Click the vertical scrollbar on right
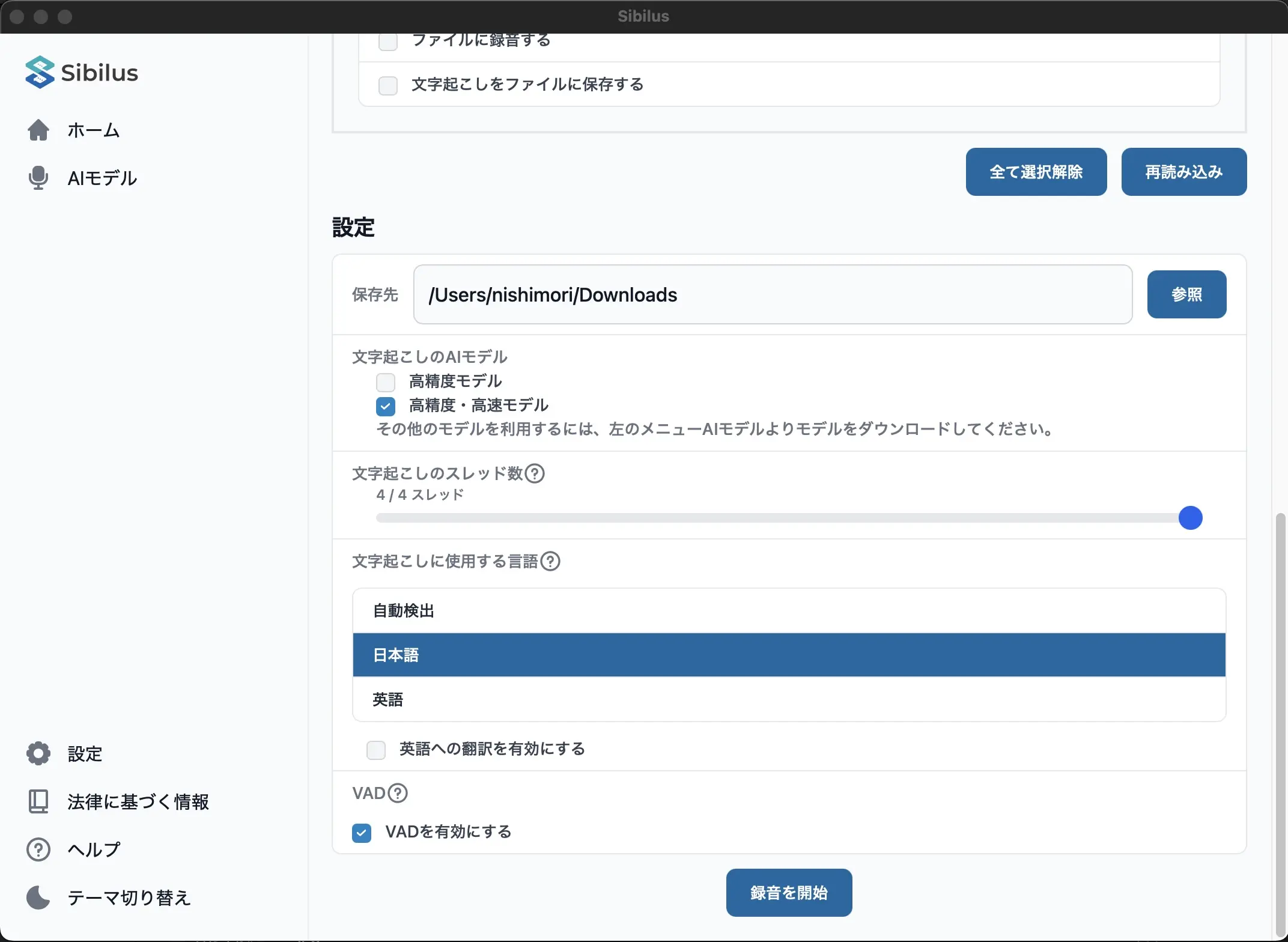1288x942 pixels. (x=1280, y=724)
